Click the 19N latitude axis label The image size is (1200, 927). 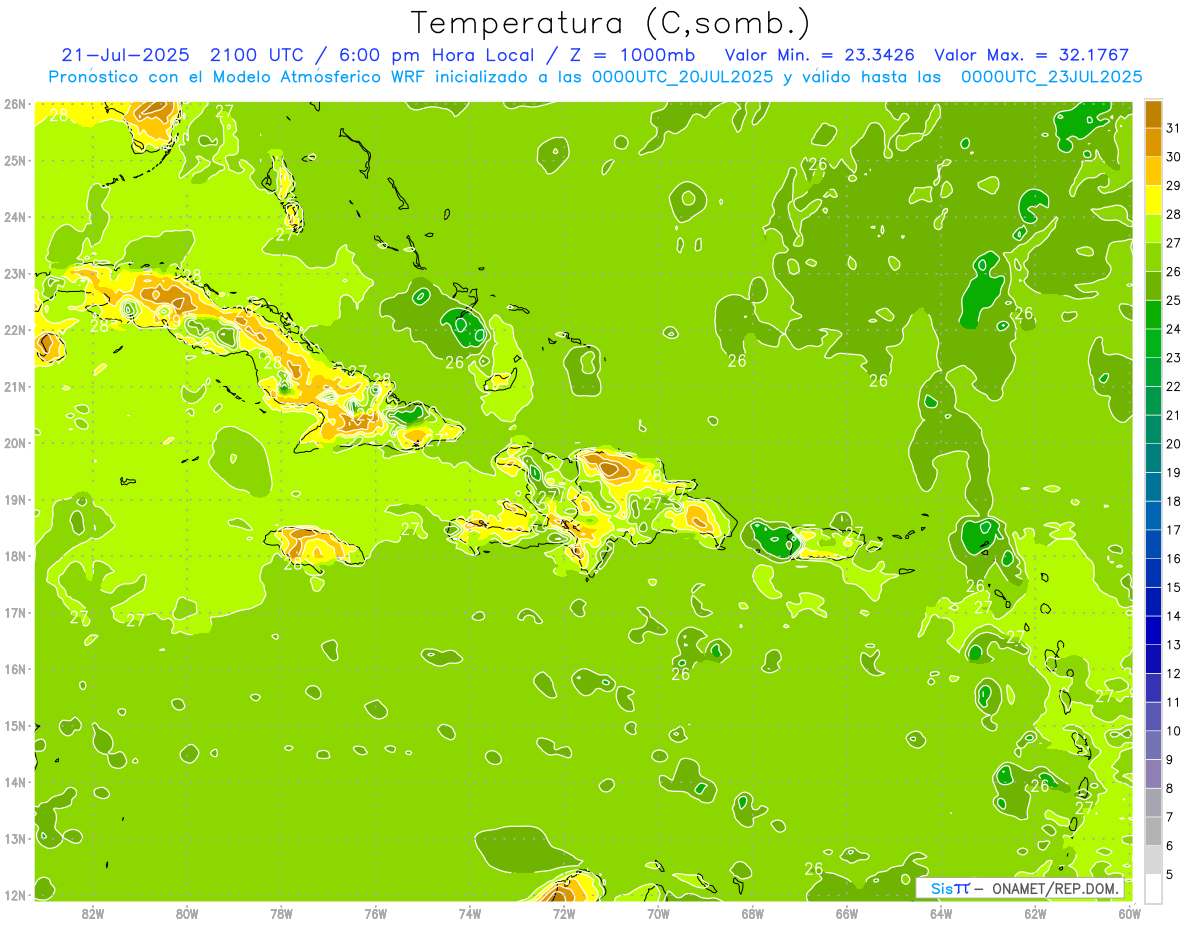pyautogui.click(x=15, y=499)
